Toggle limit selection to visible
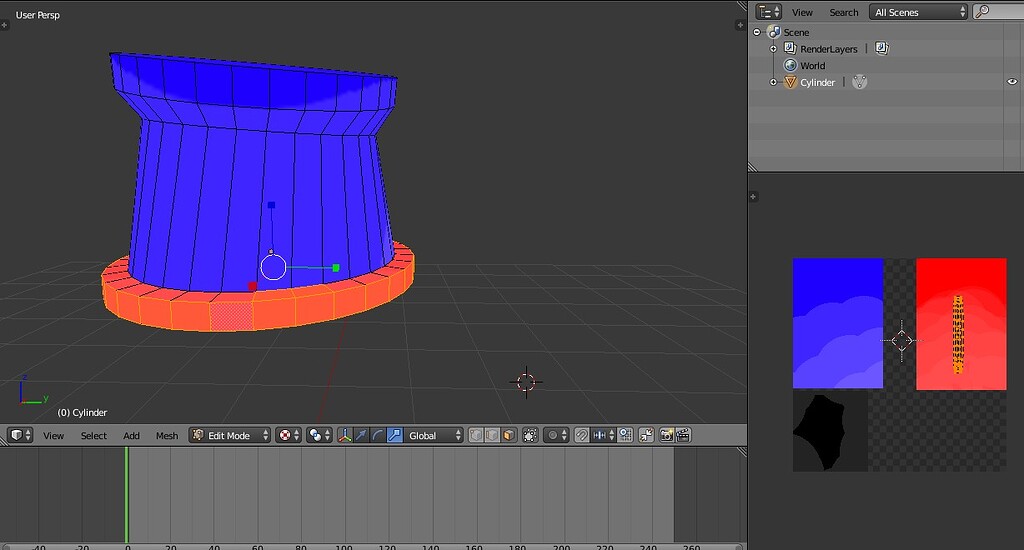The width and height of the screenshot is (1024, 550). [530, 435]
